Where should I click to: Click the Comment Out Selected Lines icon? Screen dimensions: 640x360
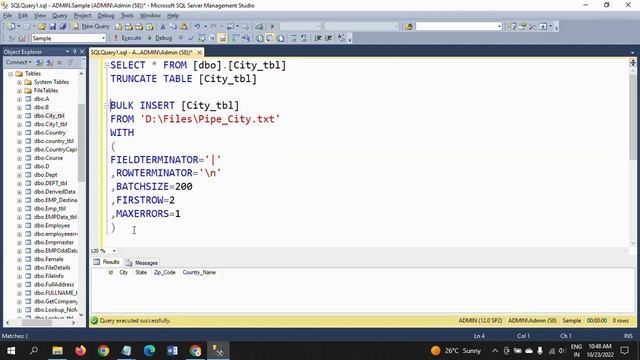pos(293,38)
